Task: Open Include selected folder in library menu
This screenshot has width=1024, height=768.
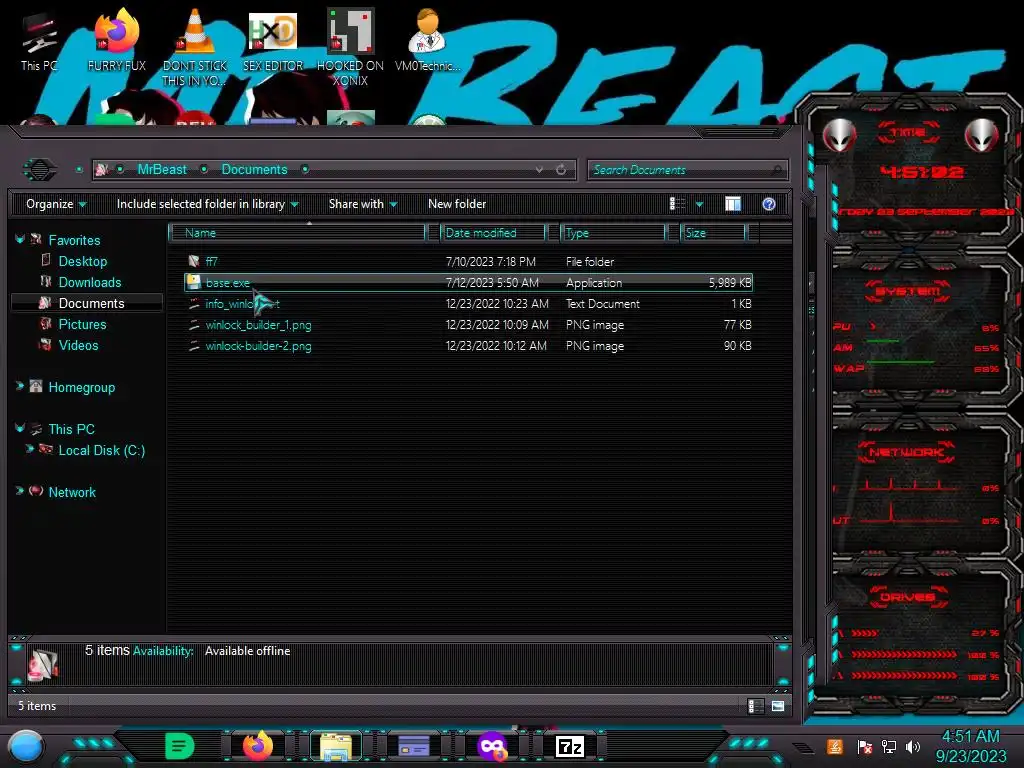Action: (207, 204)
